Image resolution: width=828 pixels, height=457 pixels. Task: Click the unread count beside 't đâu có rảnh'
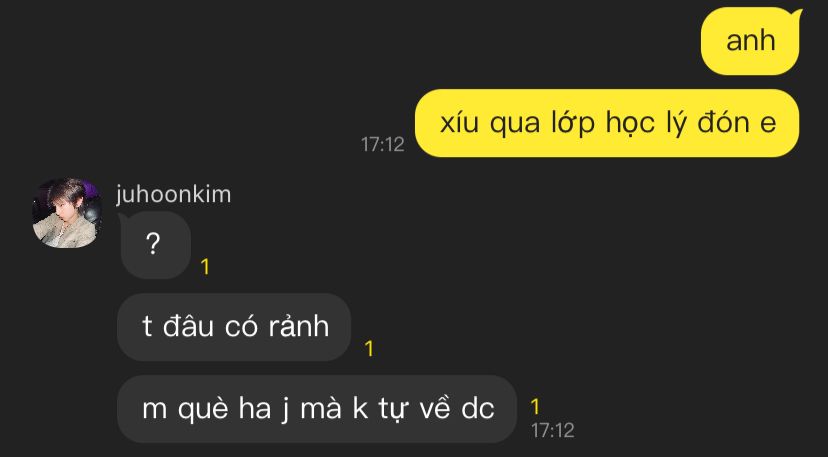369,349
